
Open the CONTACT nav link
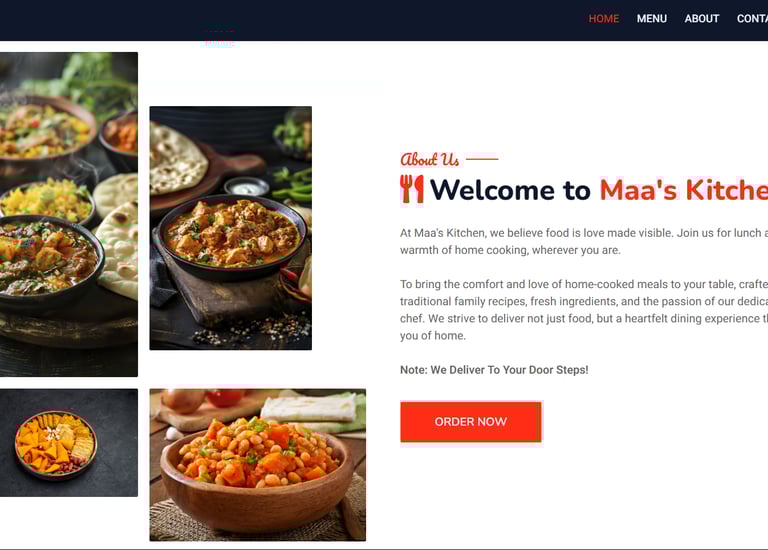click(752, 19)
